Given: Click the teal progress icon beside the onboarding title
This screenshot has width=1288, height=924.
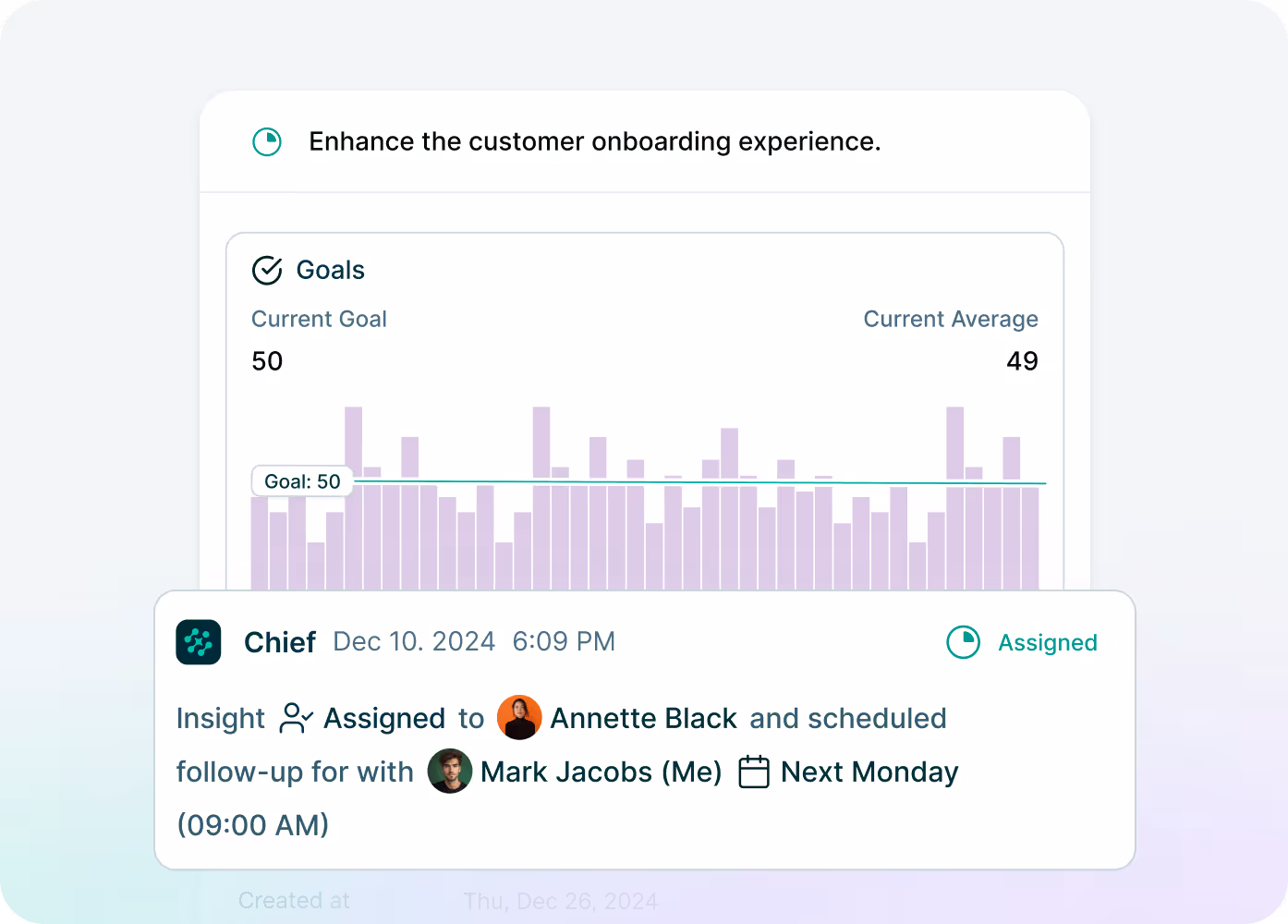Looking at the screenshot, I should 267,141.
